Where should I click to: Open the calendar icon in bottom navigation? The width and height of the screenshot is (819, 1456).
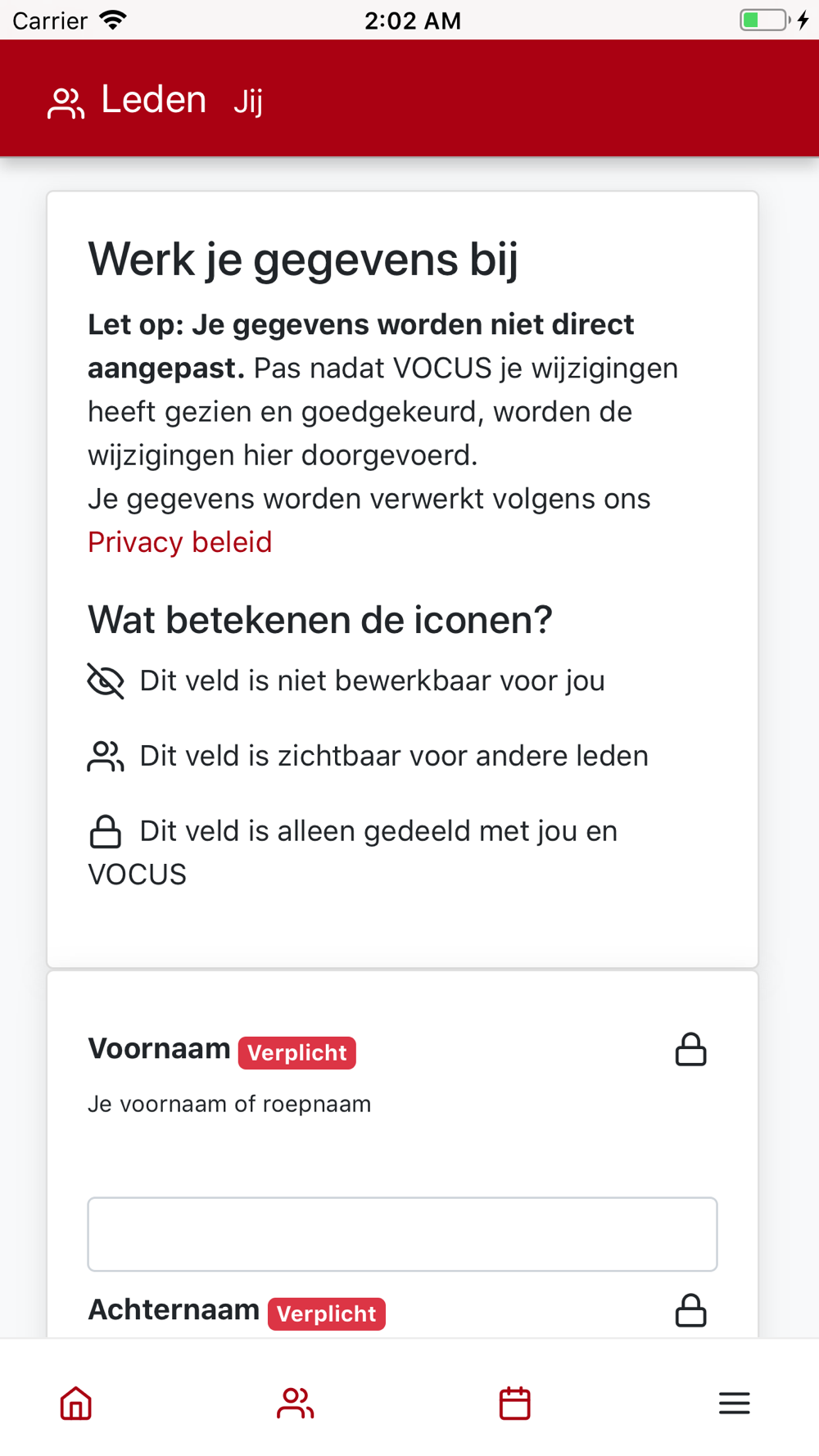pyautogui.click(x=515, y=1403)
